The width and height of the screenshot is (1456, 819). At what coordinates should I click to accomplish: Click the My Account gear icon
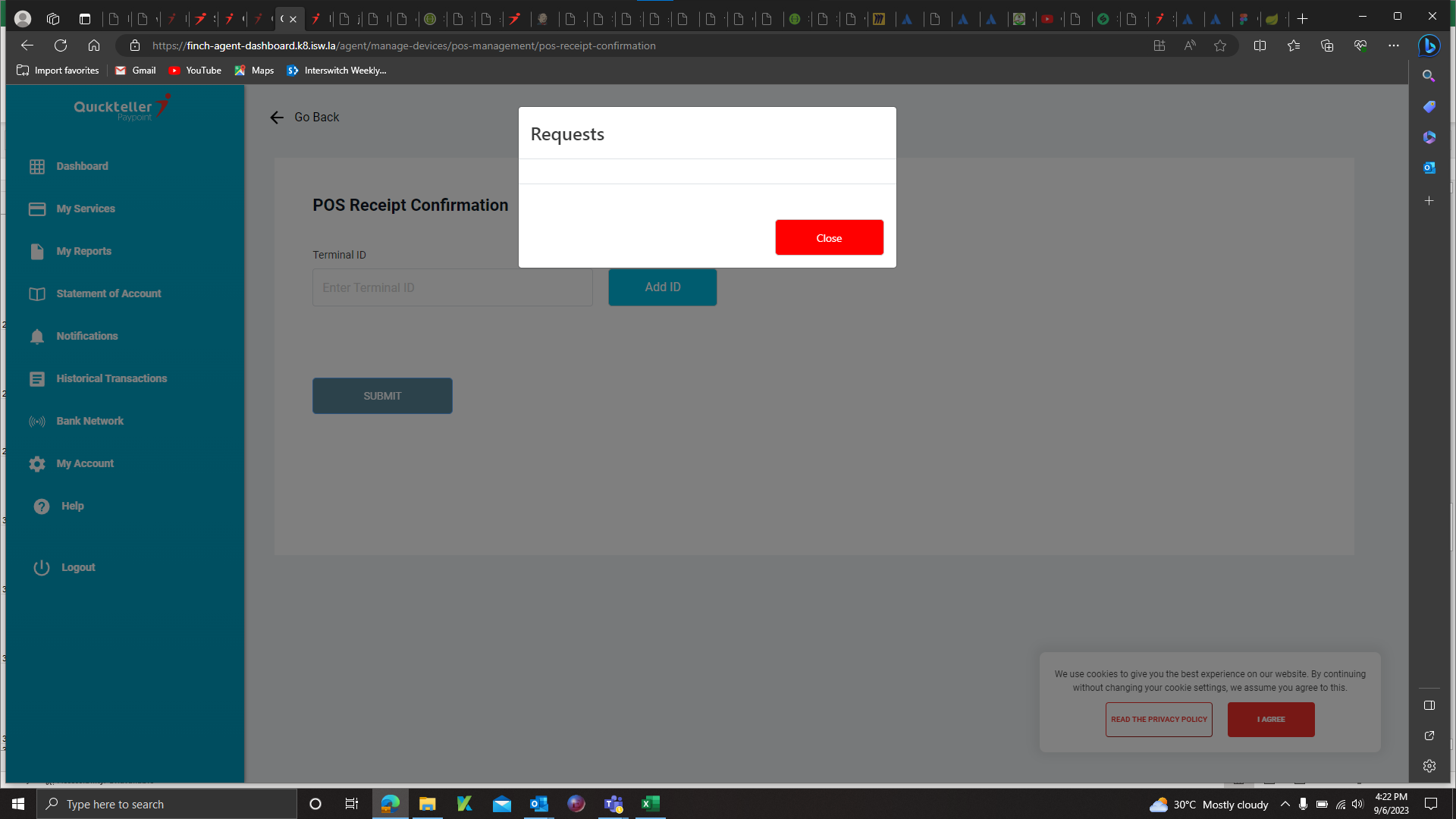click(x=37, y=463)
